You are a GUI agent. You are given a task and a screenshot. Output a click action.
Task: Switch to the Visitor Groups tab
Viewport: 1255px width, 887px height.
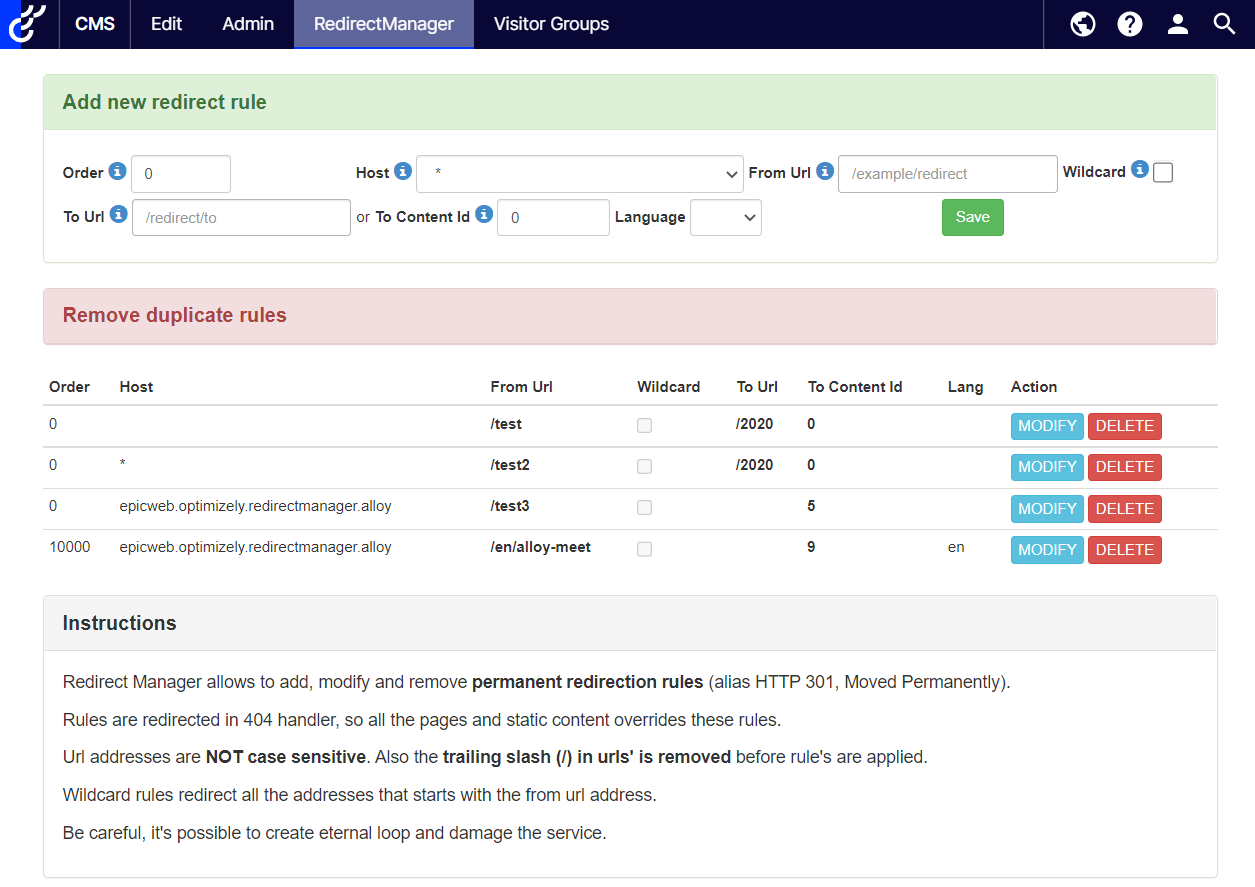click(x=551, y=24)
